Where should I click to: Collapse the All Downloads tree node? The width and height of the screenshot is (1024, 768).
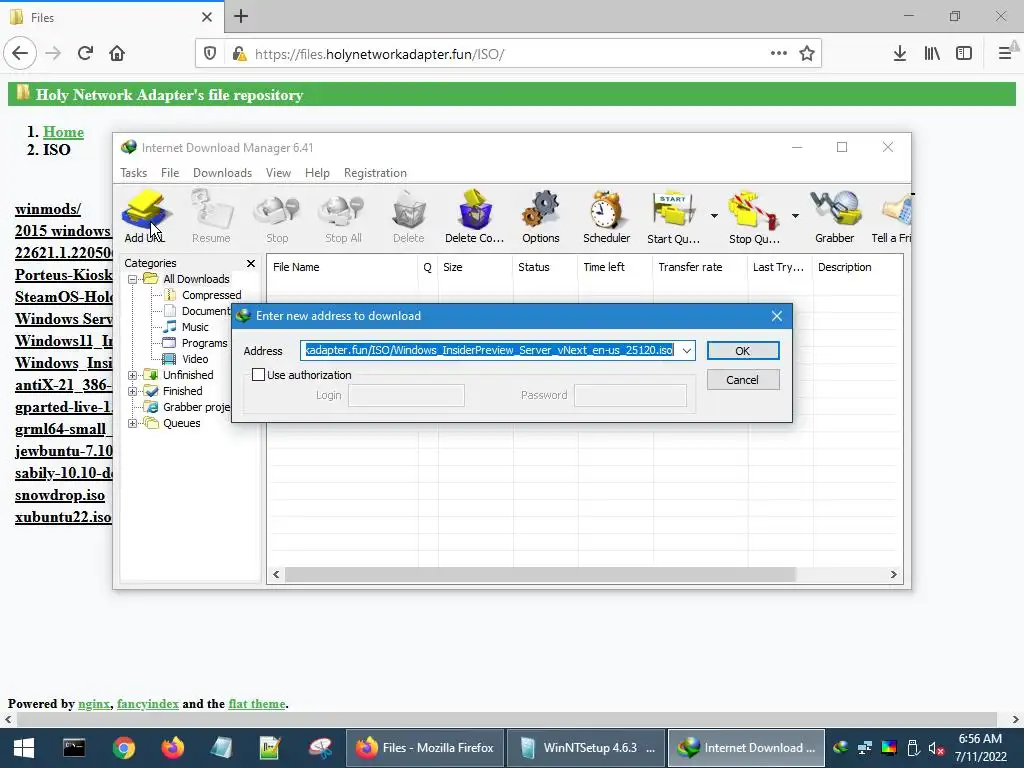[x=133, y=280]
